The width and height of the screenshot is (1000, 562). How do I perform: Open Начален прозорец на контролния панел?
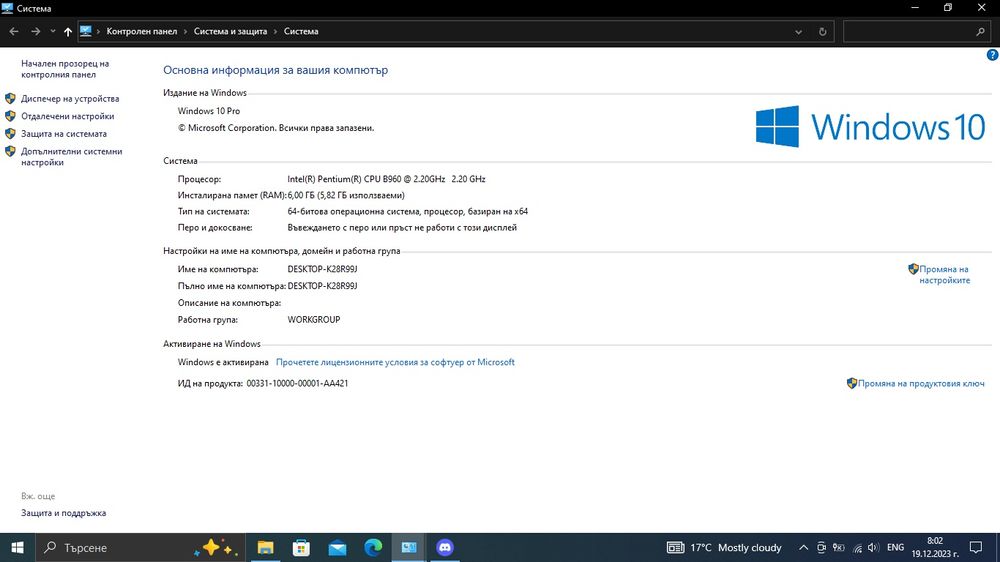[65, 69]
